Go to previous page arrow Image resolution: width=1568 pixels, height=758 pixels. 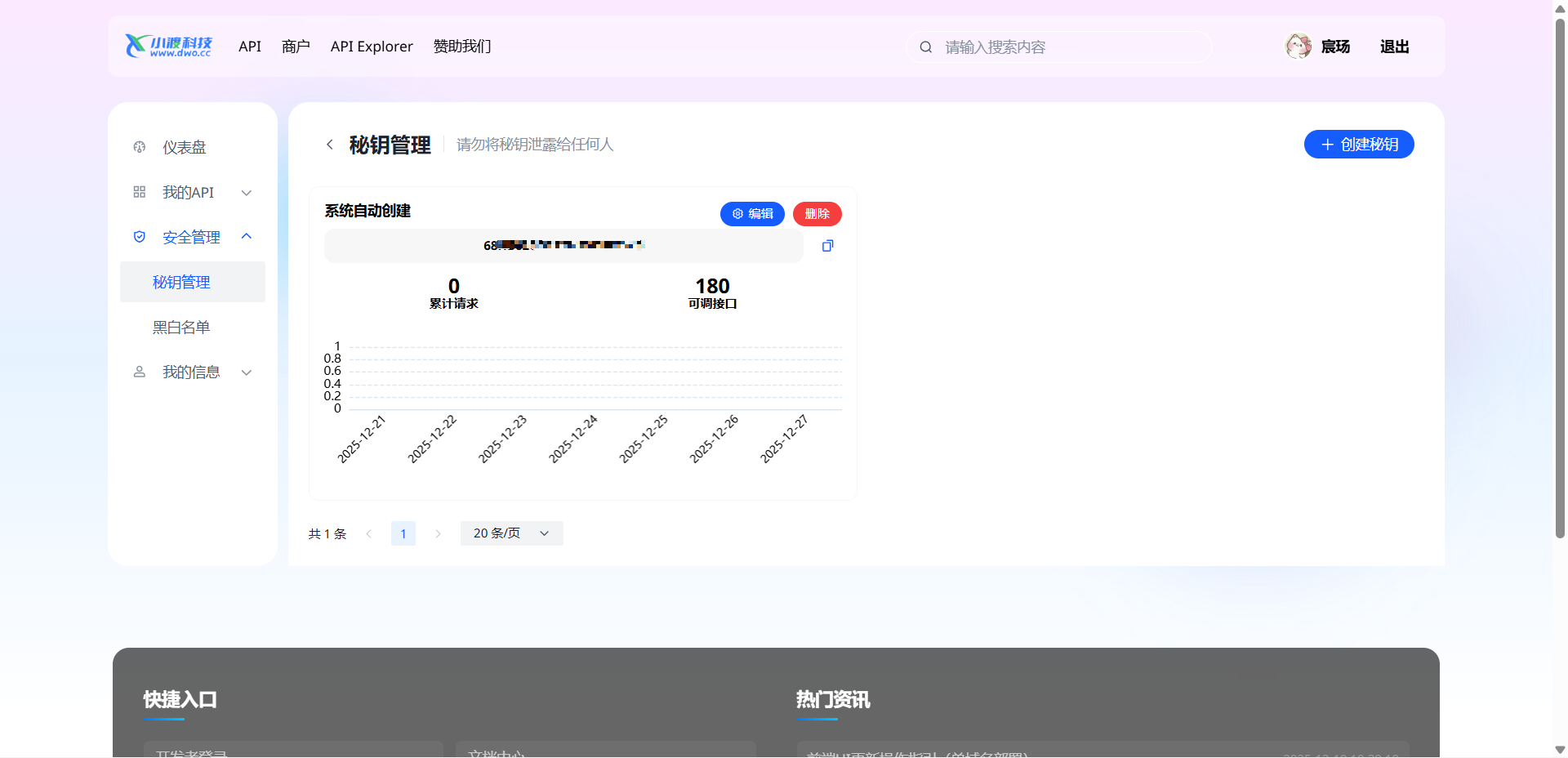click(369, 533)
